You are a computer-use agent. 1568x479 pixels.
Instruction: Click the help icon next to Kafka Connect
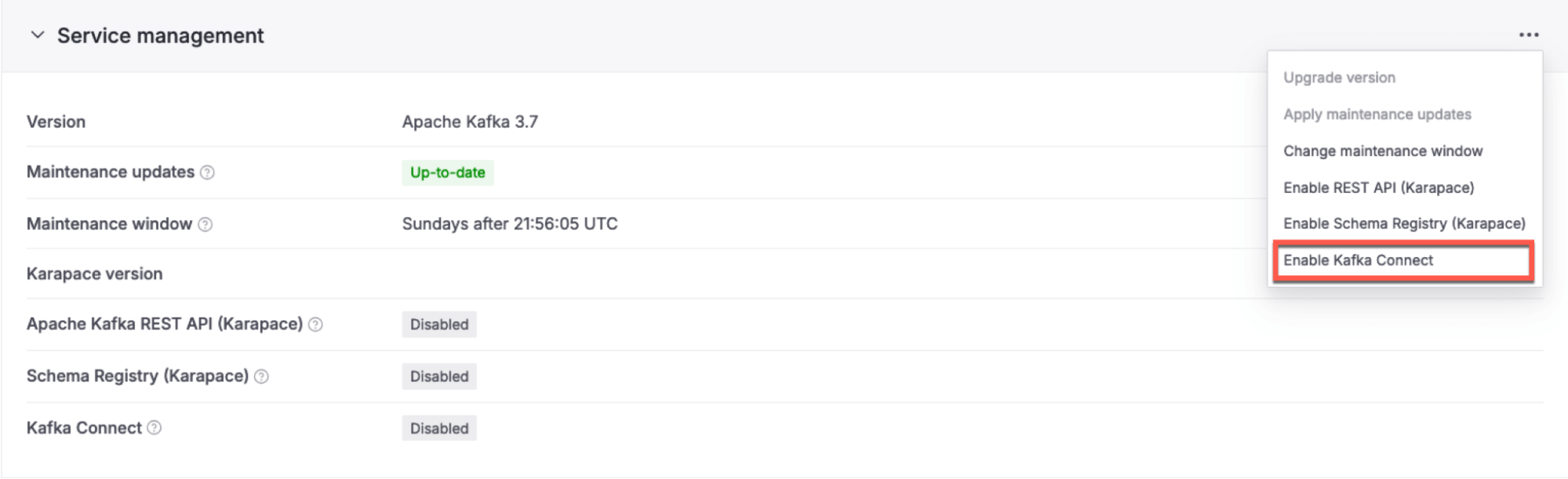(155, 428)
